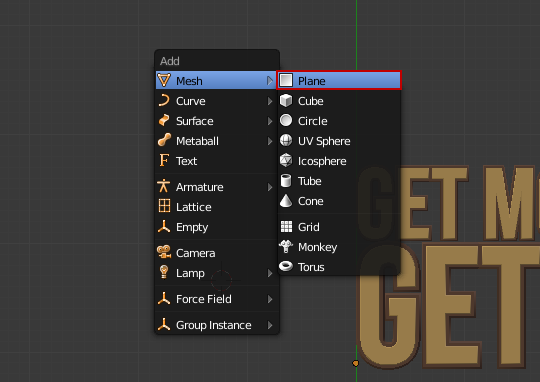Open the Force Field menu entry

click(216, 299)
